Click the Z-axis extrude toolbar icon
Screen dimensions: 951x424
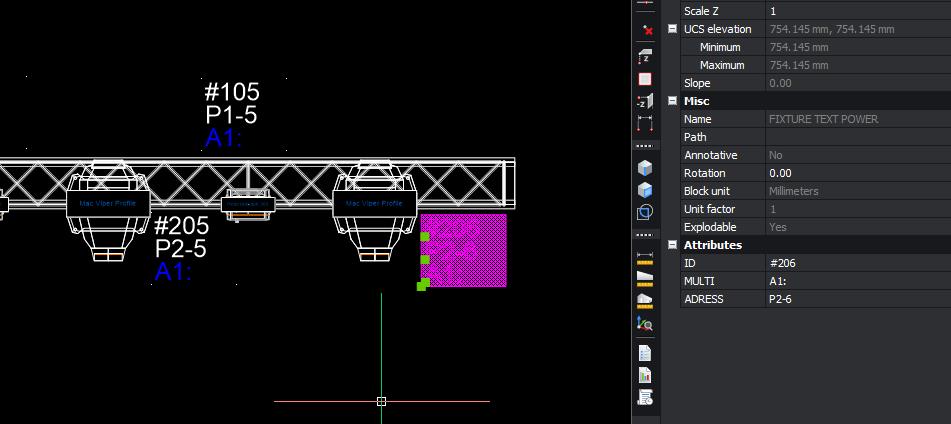(645, 56)
